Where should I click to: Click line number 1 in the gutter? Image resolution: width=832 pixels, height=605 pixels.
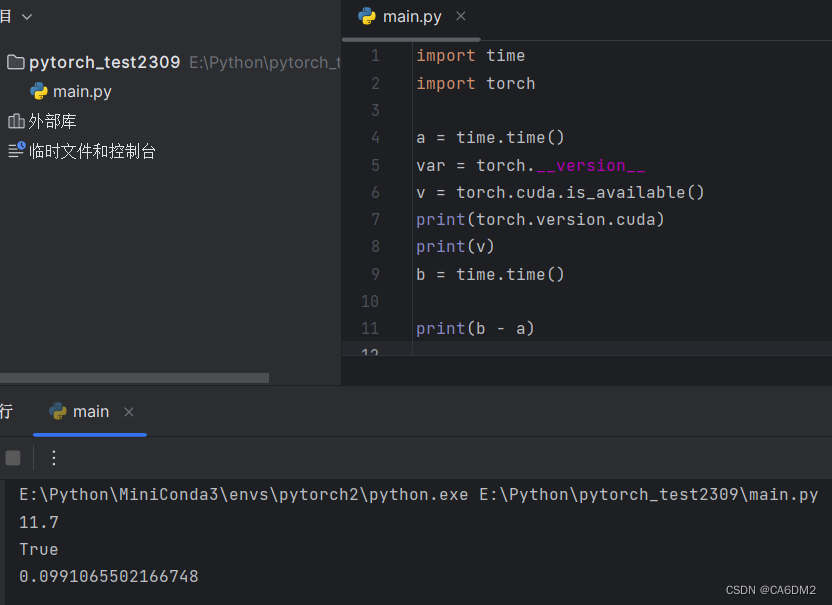point(375,56)
